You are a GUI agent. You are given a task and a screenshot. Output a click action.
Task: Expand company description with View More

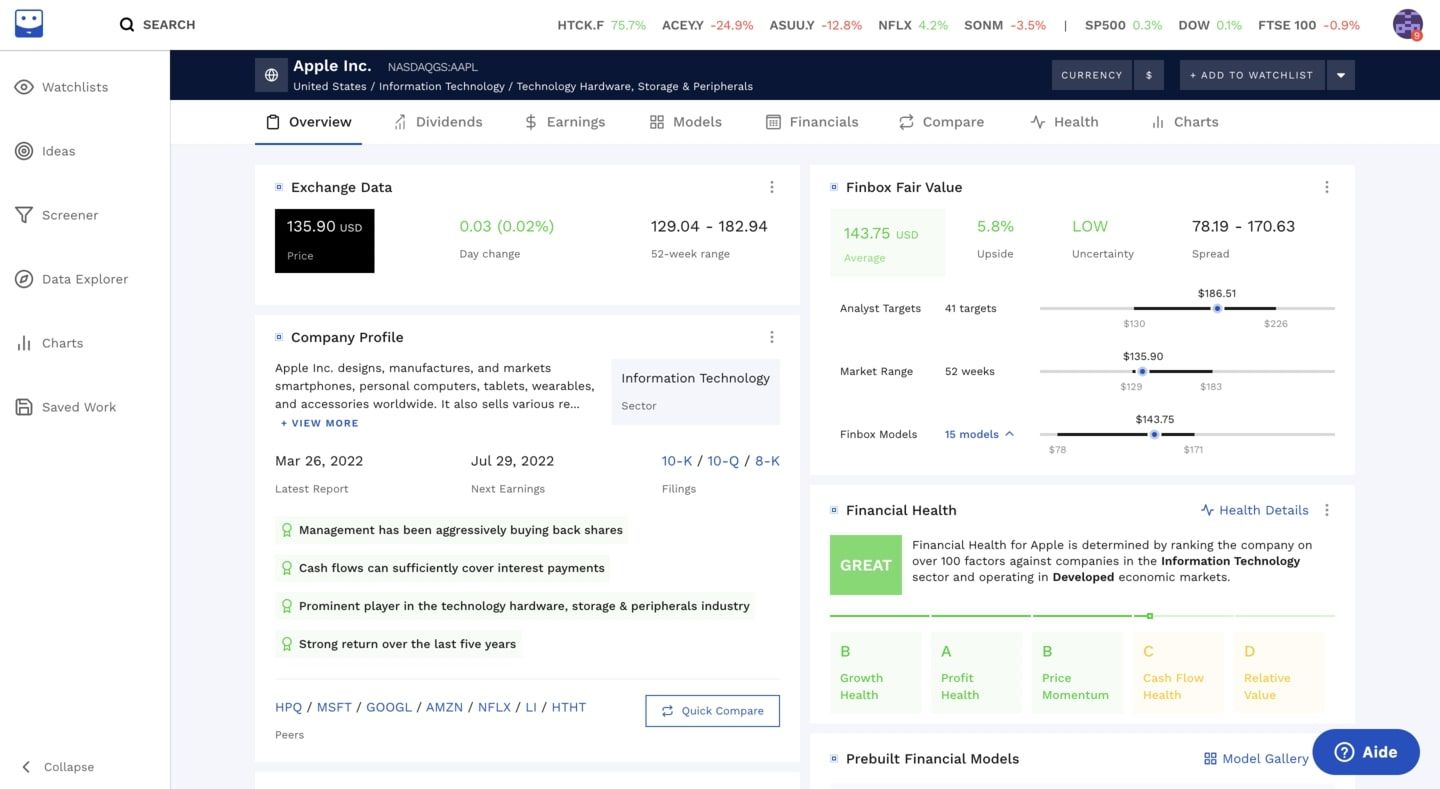319,423
